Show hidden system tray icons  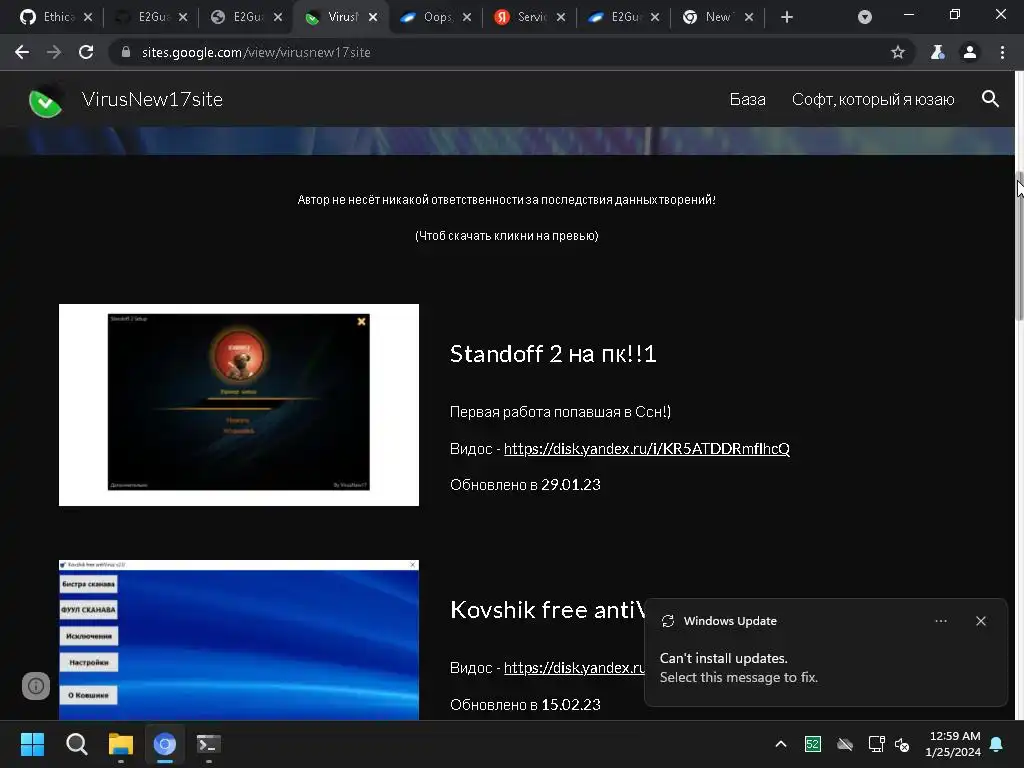(780, 744)
